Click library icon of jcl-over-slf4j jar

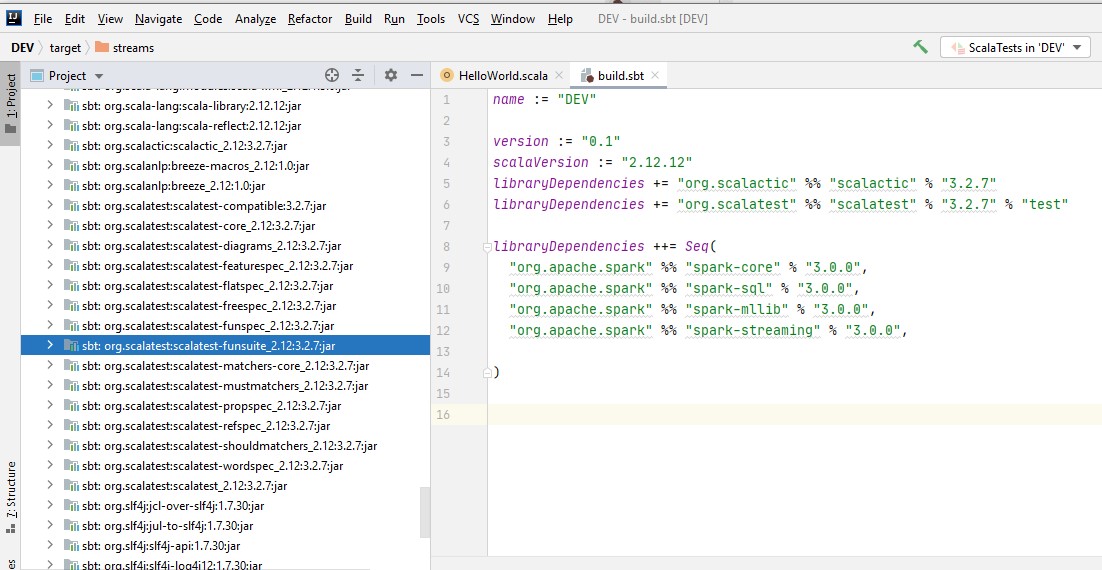tap(70, 505)
